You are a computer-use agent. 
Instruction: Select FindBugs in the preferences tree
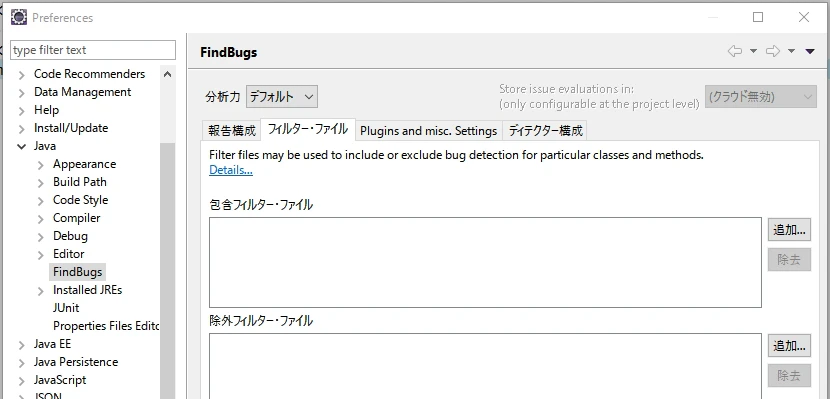pos(77,272)
